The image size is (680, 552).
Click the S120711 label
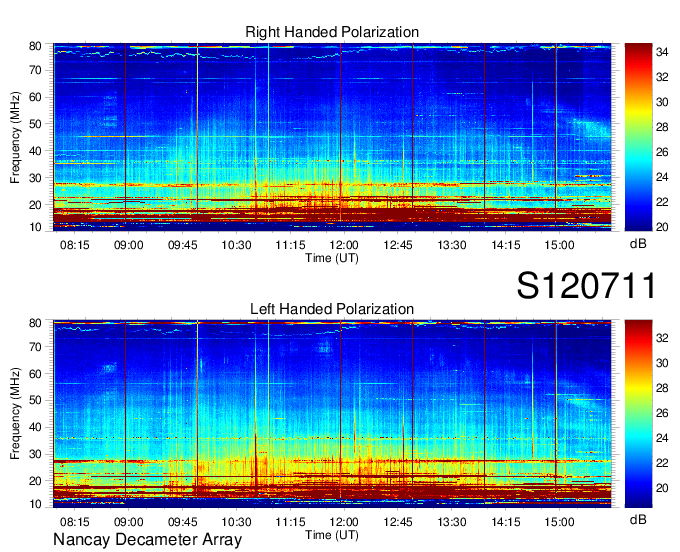[x=586, y=286]
